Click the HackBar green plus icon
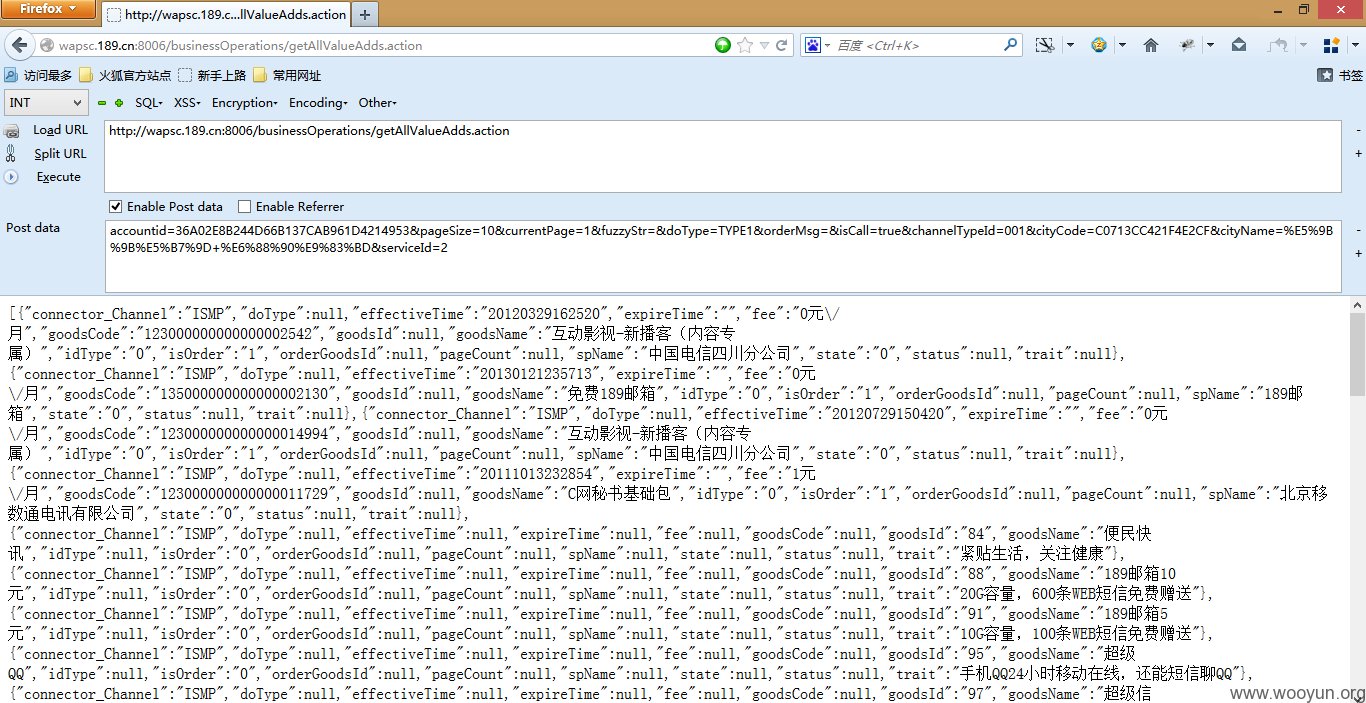This screenshot has height=703, width=1366. click(119, 103)
